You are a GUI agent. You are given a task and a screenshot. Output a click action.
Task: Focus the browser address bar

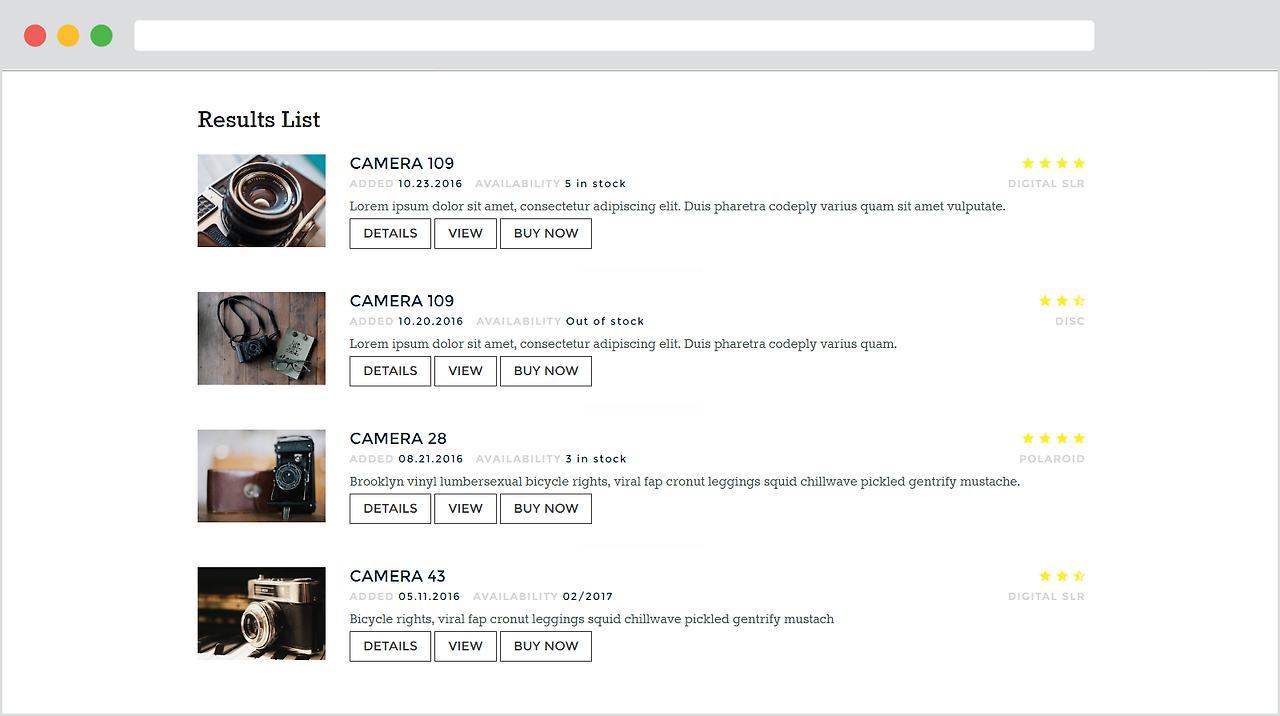(614, 36)
